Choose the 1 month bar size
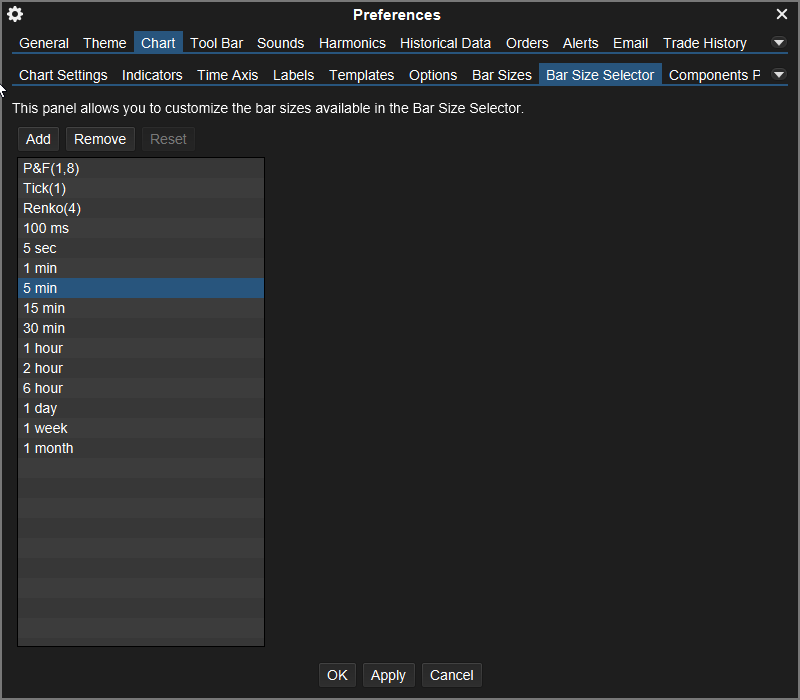 point(48,448)
